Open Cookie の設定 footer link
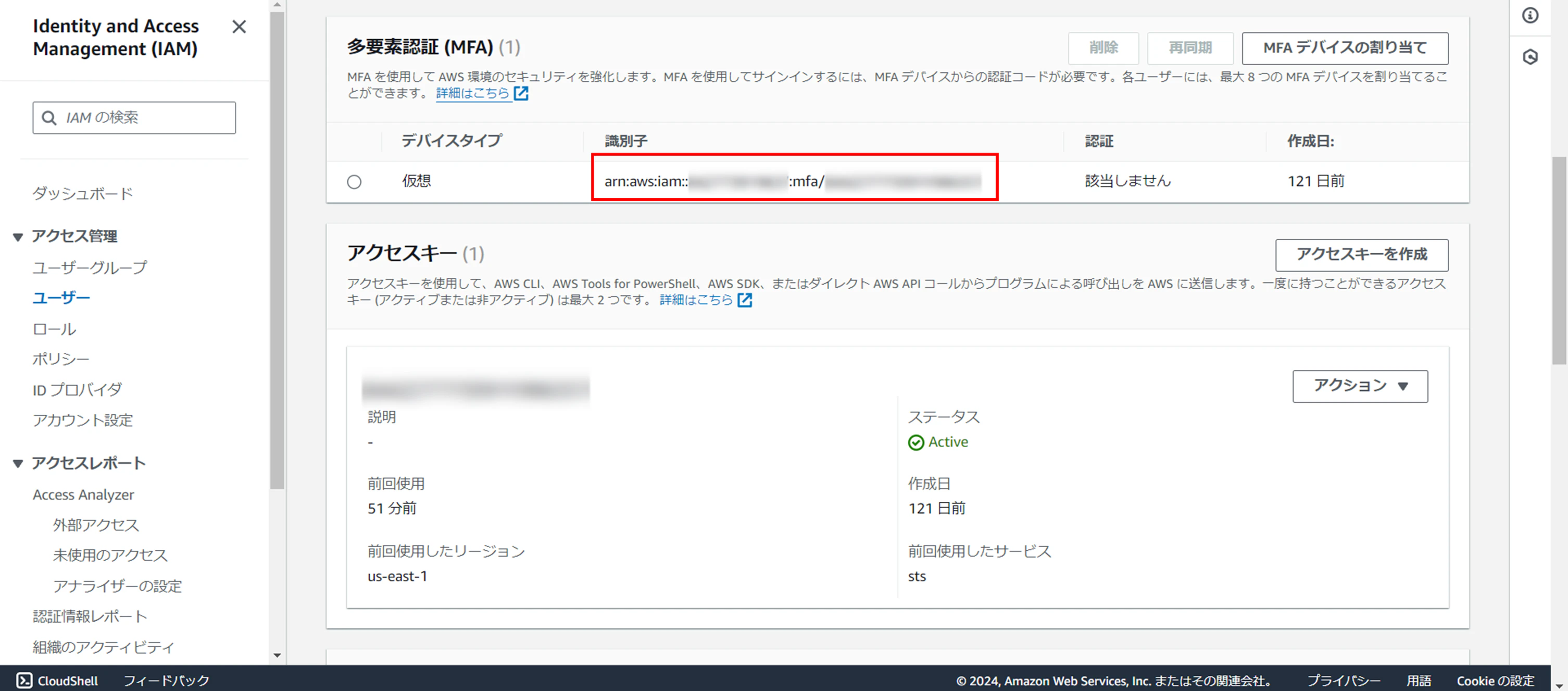1568x691 pixels. point(1495,680)
